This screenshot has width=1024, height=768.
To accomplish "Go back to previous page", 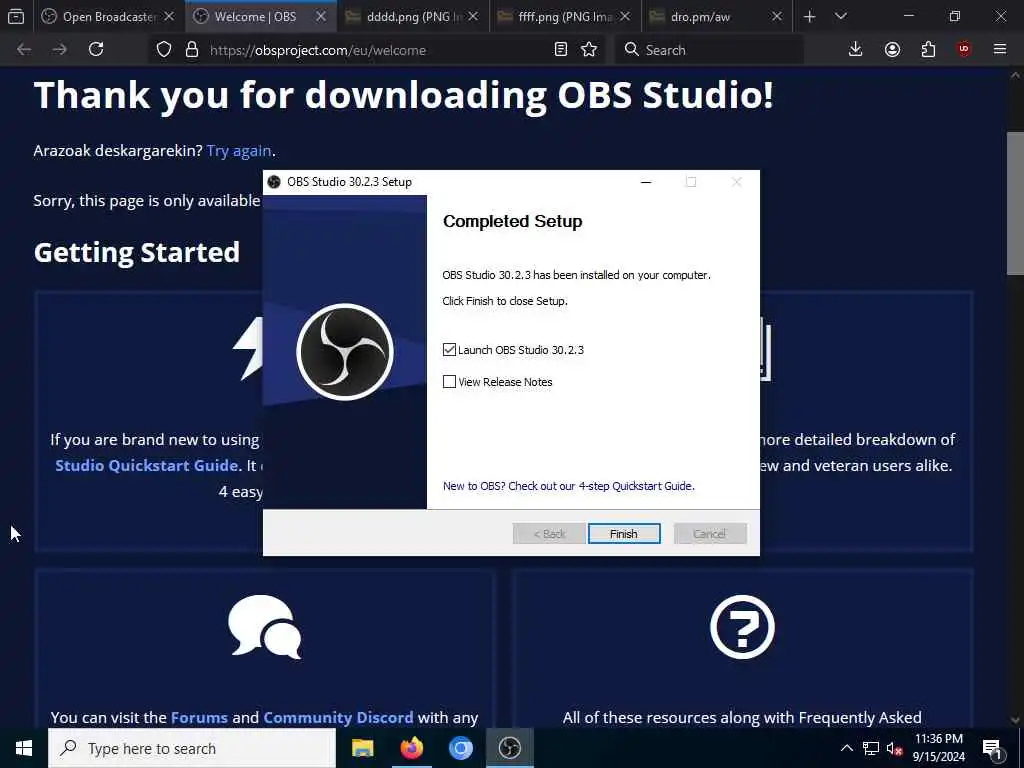I will click(24, 50).
